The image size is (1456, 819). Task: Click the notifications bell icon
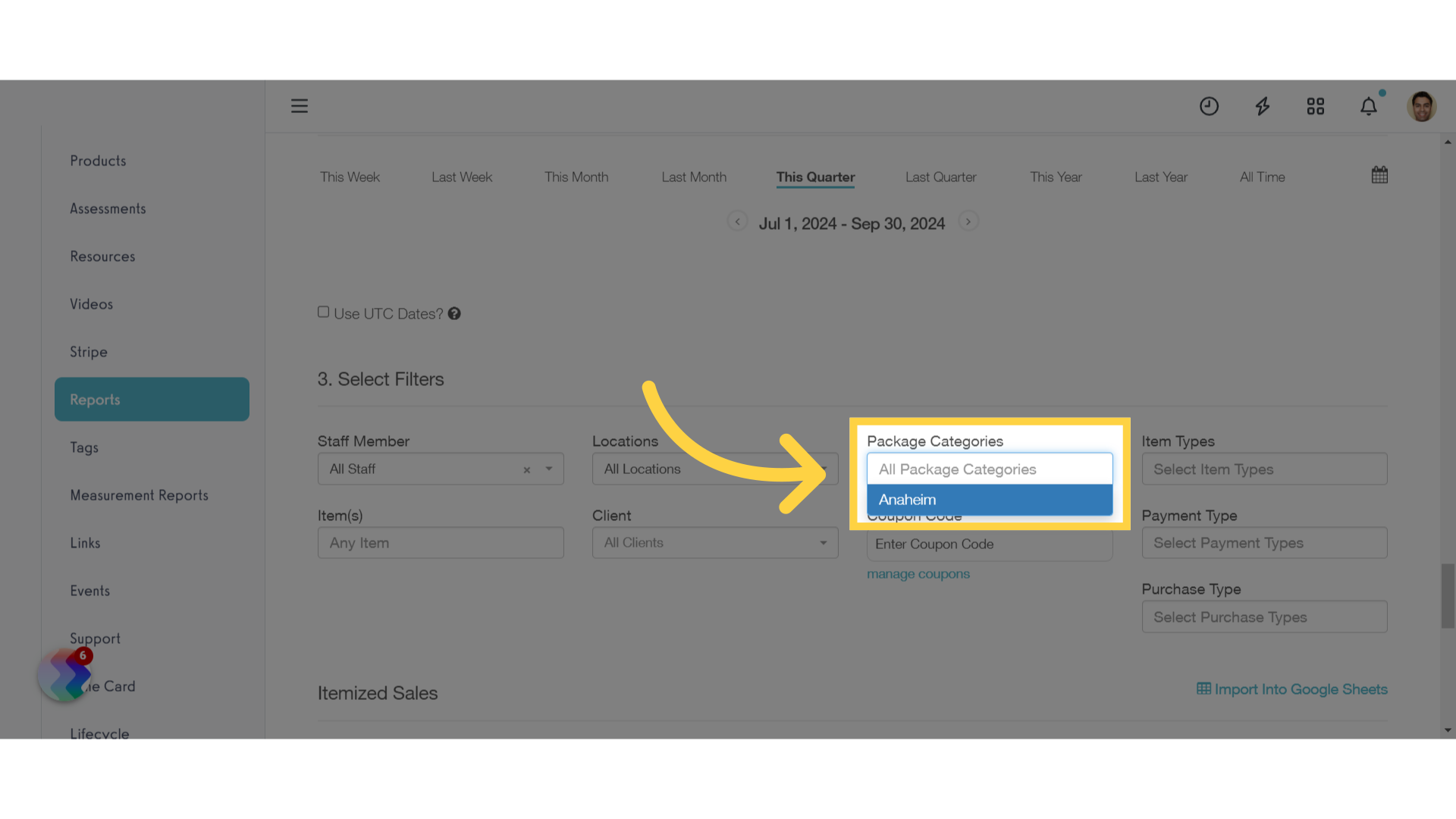(1369, 106)
